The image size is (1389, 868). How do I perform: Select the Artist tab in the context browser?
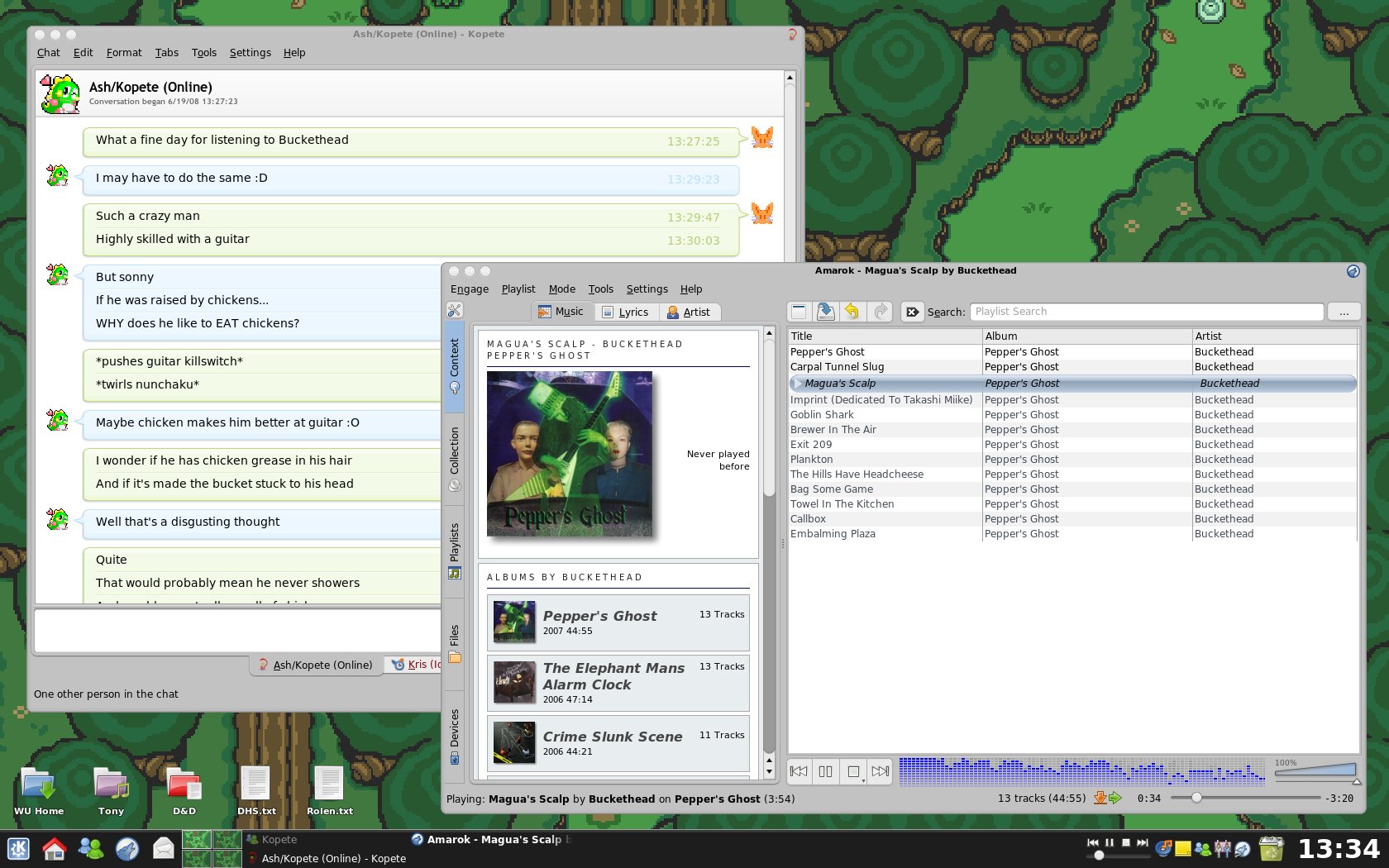pos(689,312)
